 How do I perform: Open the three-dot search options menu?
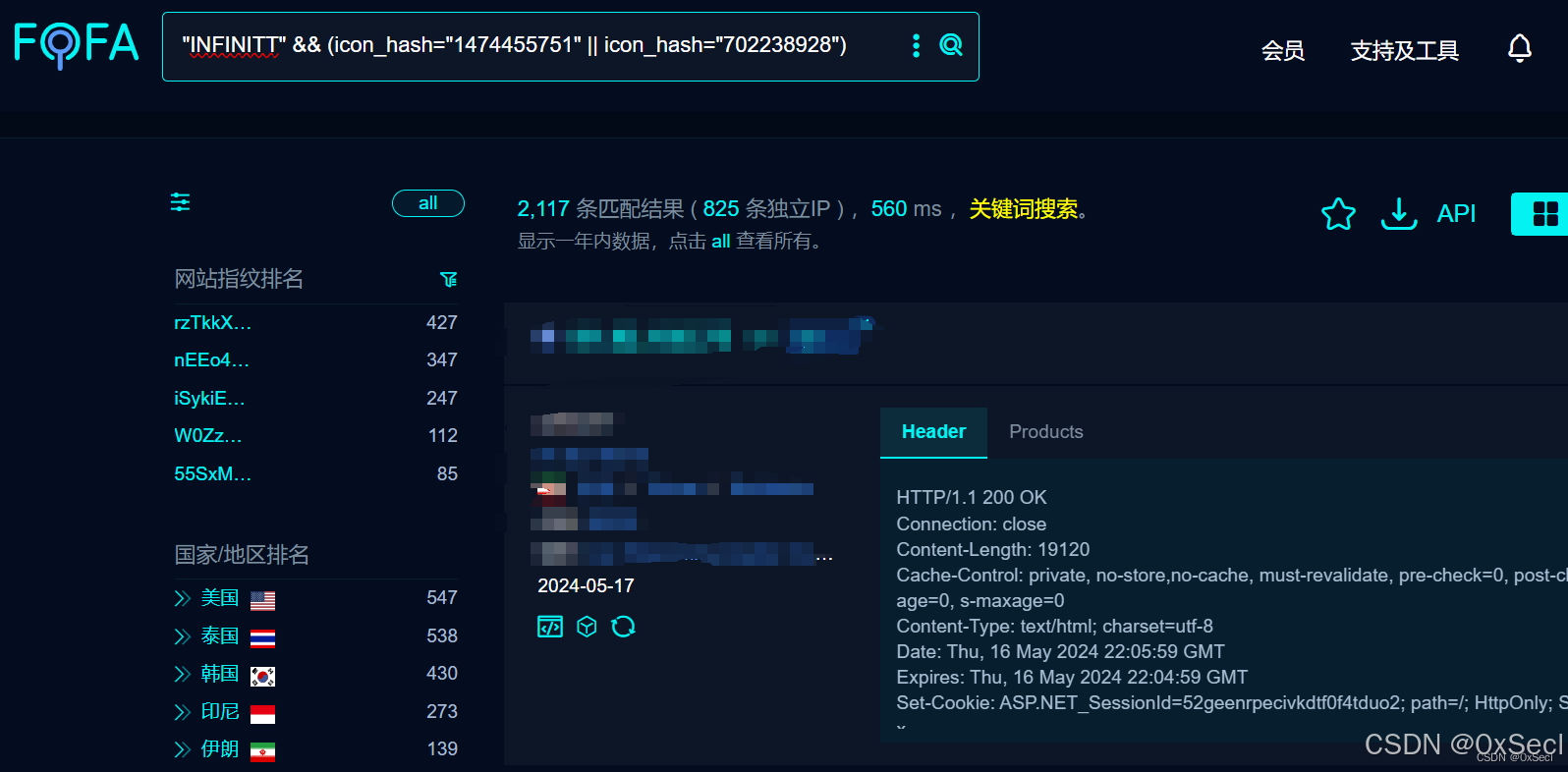[916, 45]
